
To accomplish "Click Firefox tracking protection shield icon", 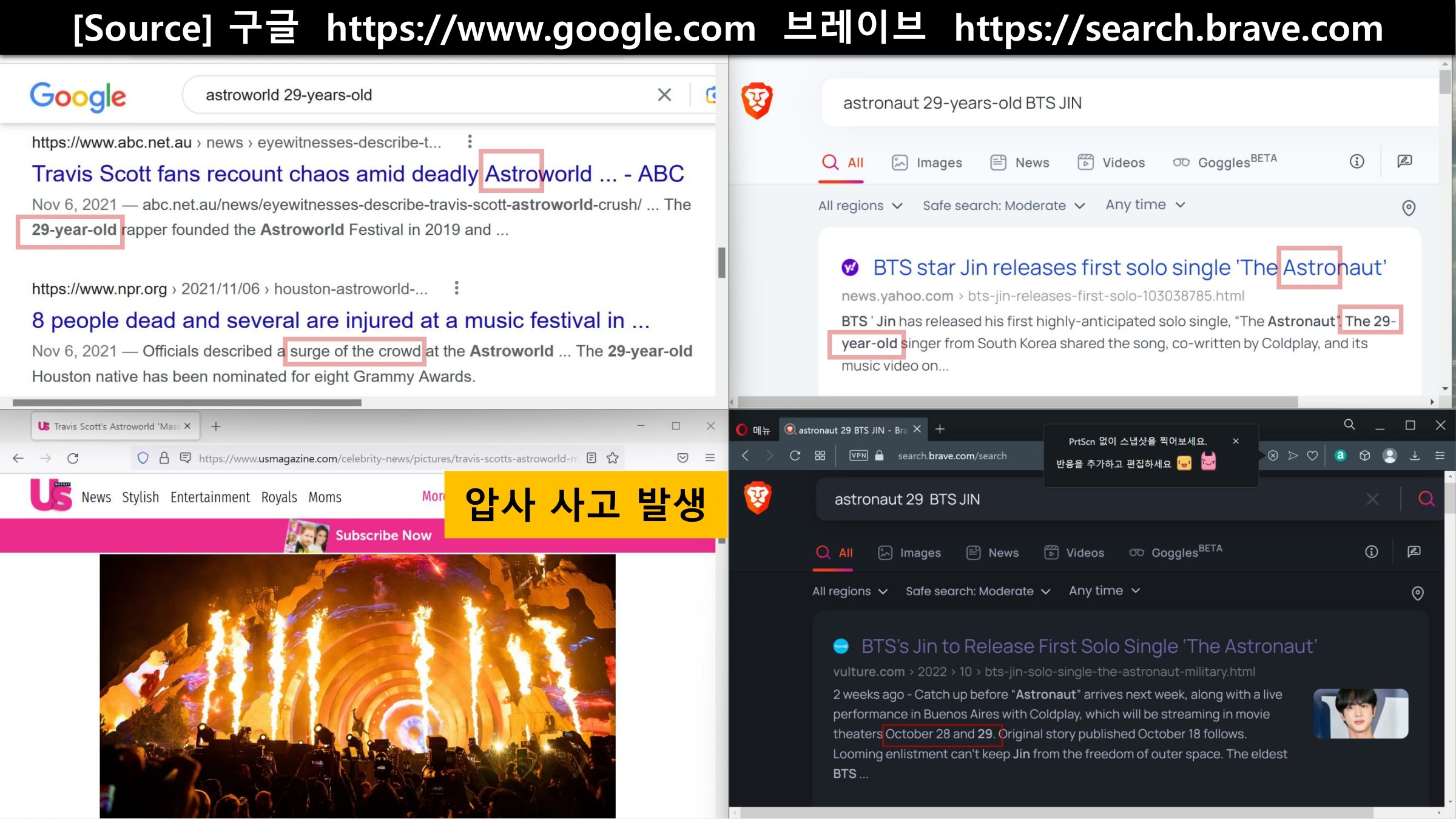I will click(143, 458).
